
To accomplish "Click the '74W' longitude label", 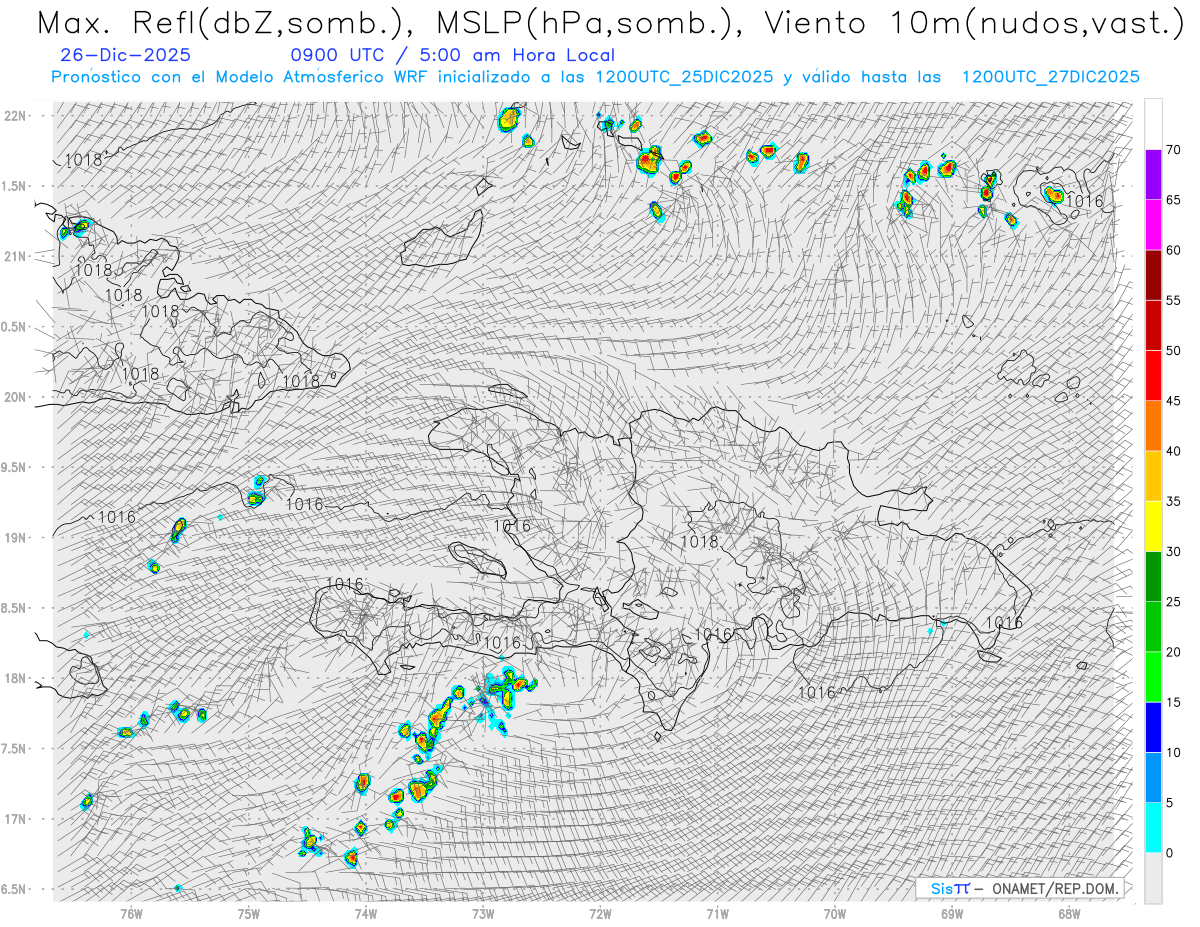I will pos(366,913).
